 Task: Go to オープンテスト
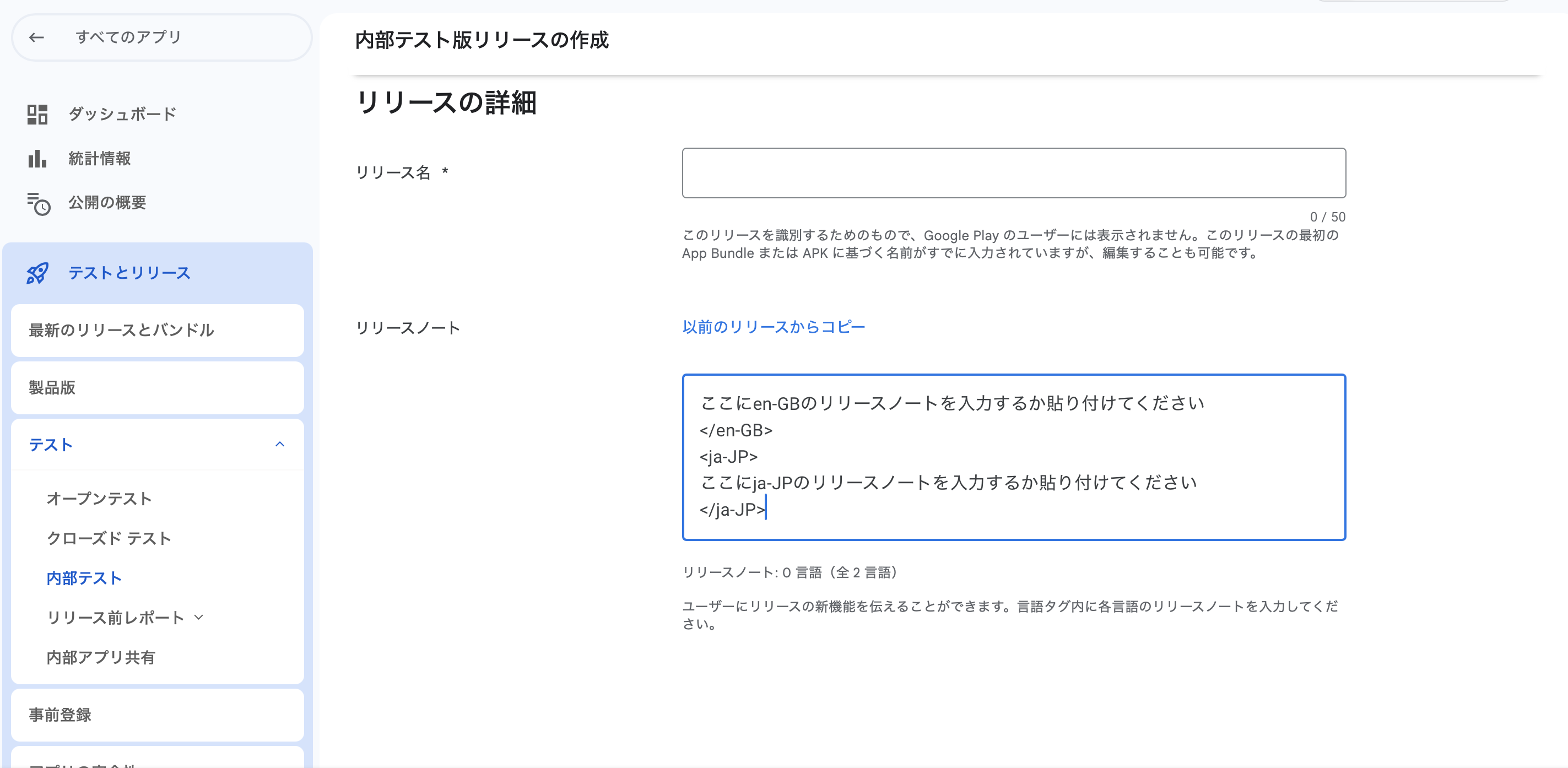coord(99,499)
